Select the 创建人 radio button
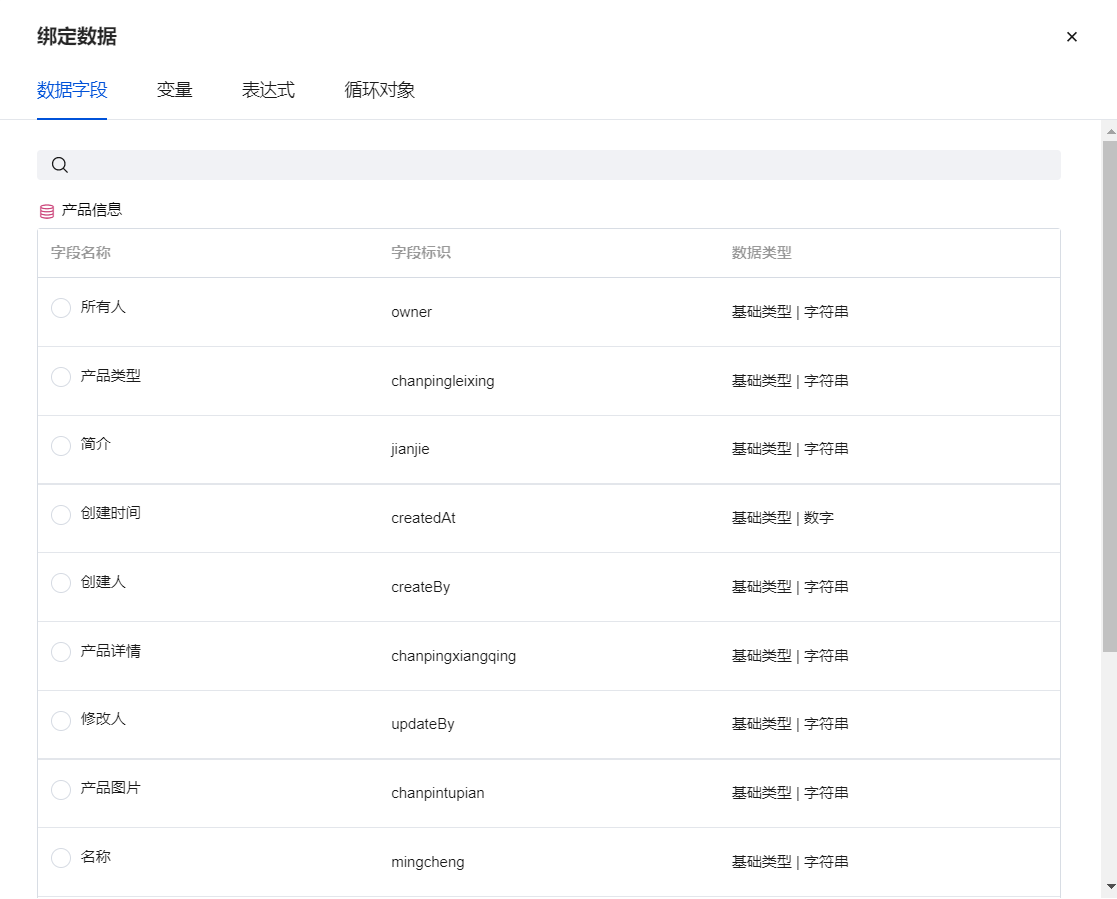 pyautogui.click(x=61, y=583)
